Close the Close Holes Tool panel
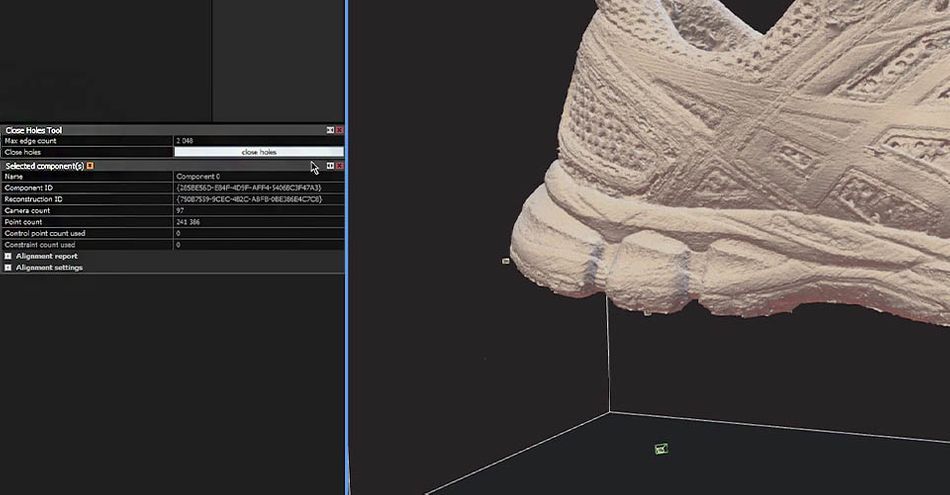 point(339,130)
